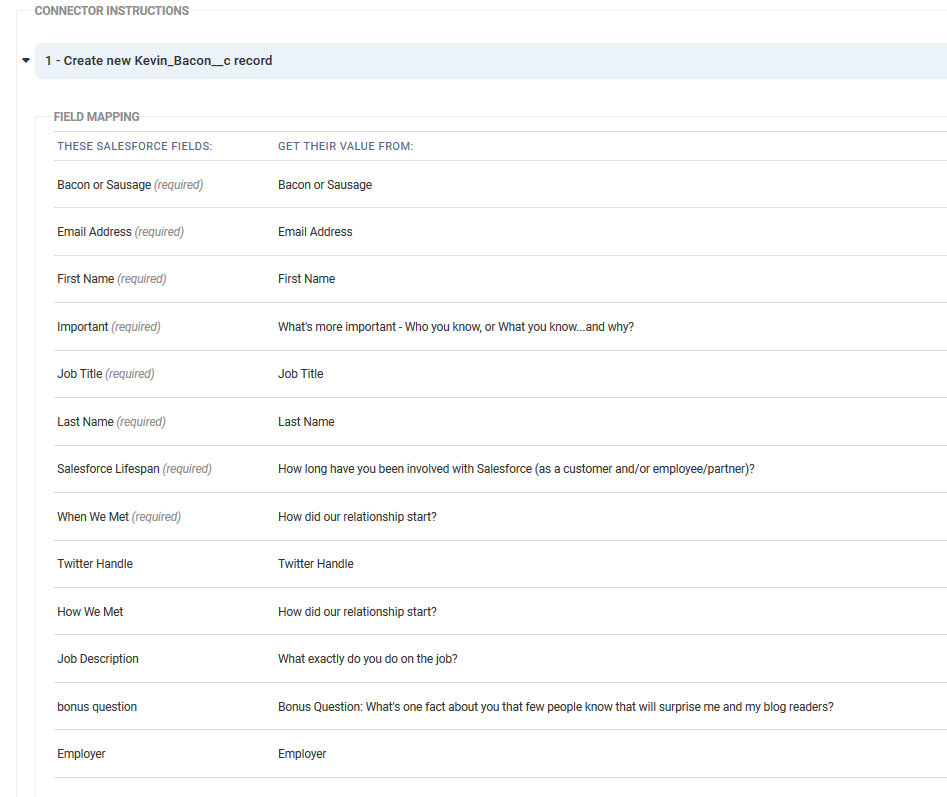
Task: Select the Twitter Handle Salesforce field
Action: (95, 564)
